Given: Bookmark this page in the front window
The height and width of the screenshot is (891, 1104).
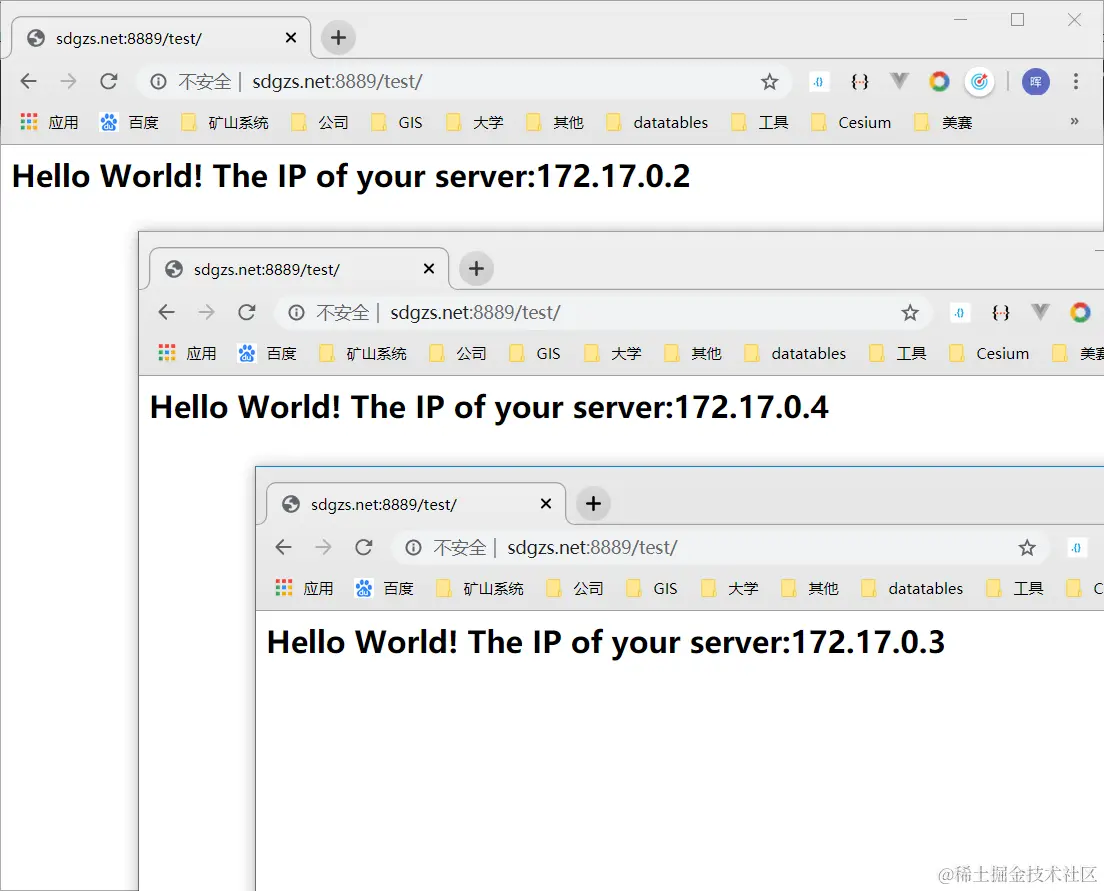Looking at the screenshot, I should pos(1027,547).
